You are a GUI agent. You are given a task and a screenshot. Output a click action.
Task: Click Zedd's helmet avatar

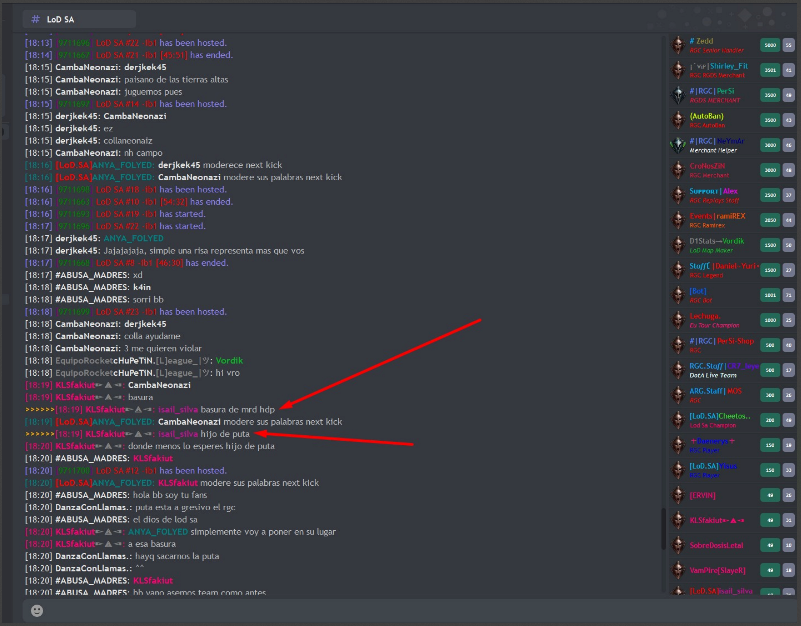pos(678,45)
